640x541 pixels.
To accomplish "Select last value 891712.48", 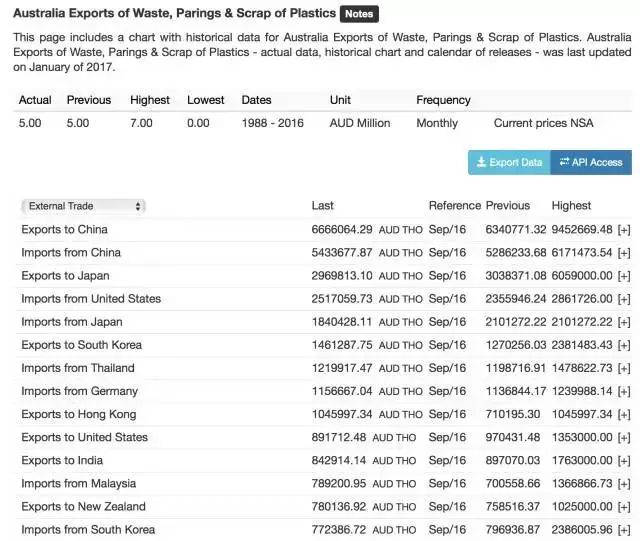I will [339, 437].
